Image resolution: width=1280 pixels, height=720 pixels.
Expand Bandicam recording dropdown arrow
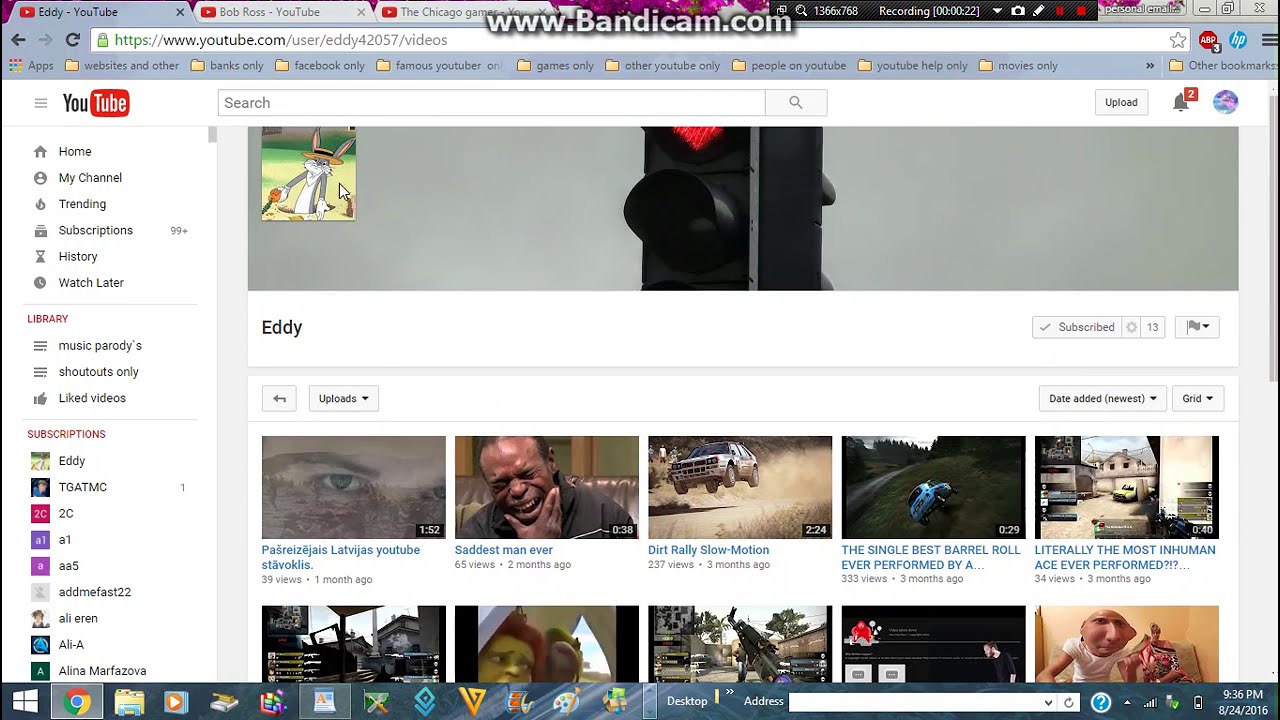[997, 11]
